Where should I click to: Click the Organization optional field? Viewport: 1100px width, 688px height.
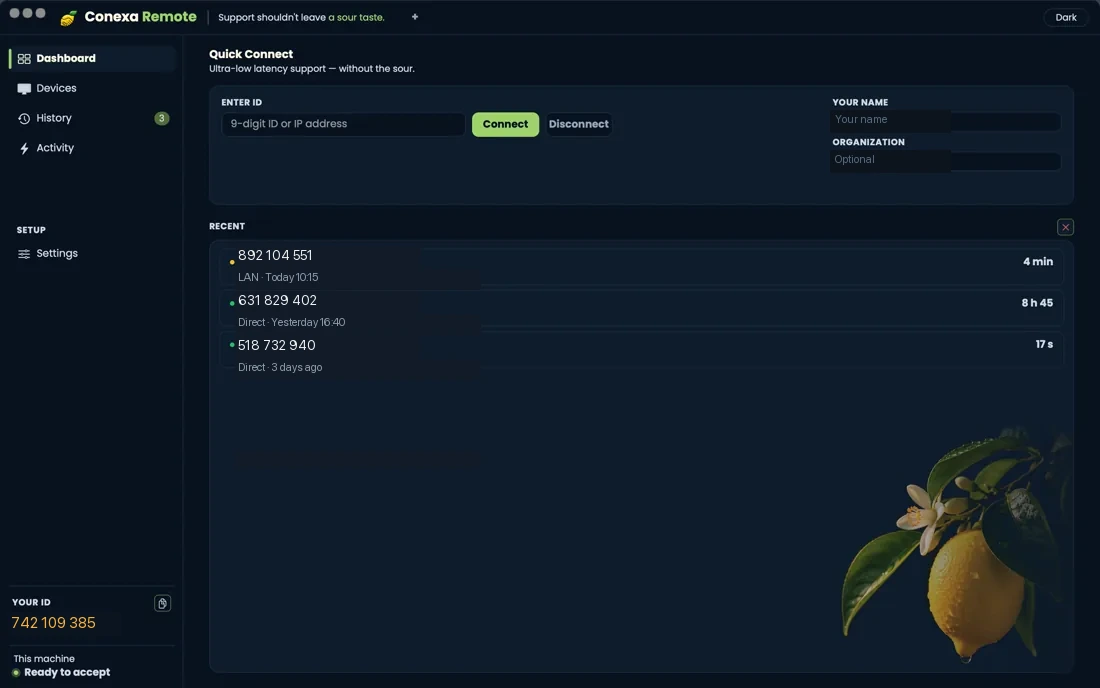[945, 160]
